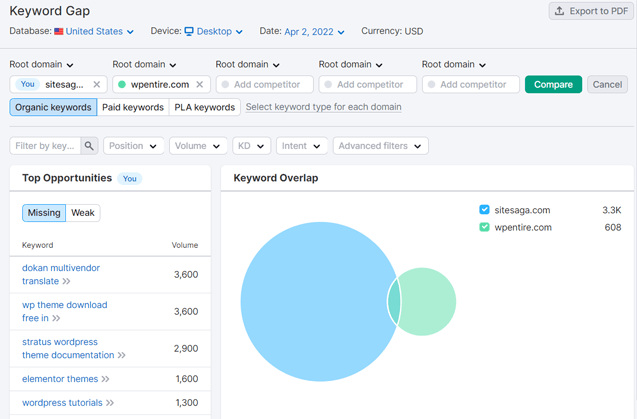Click arrows after dokan multivendor translate
This screenshot has width=637, height=419.
[66, 281]
